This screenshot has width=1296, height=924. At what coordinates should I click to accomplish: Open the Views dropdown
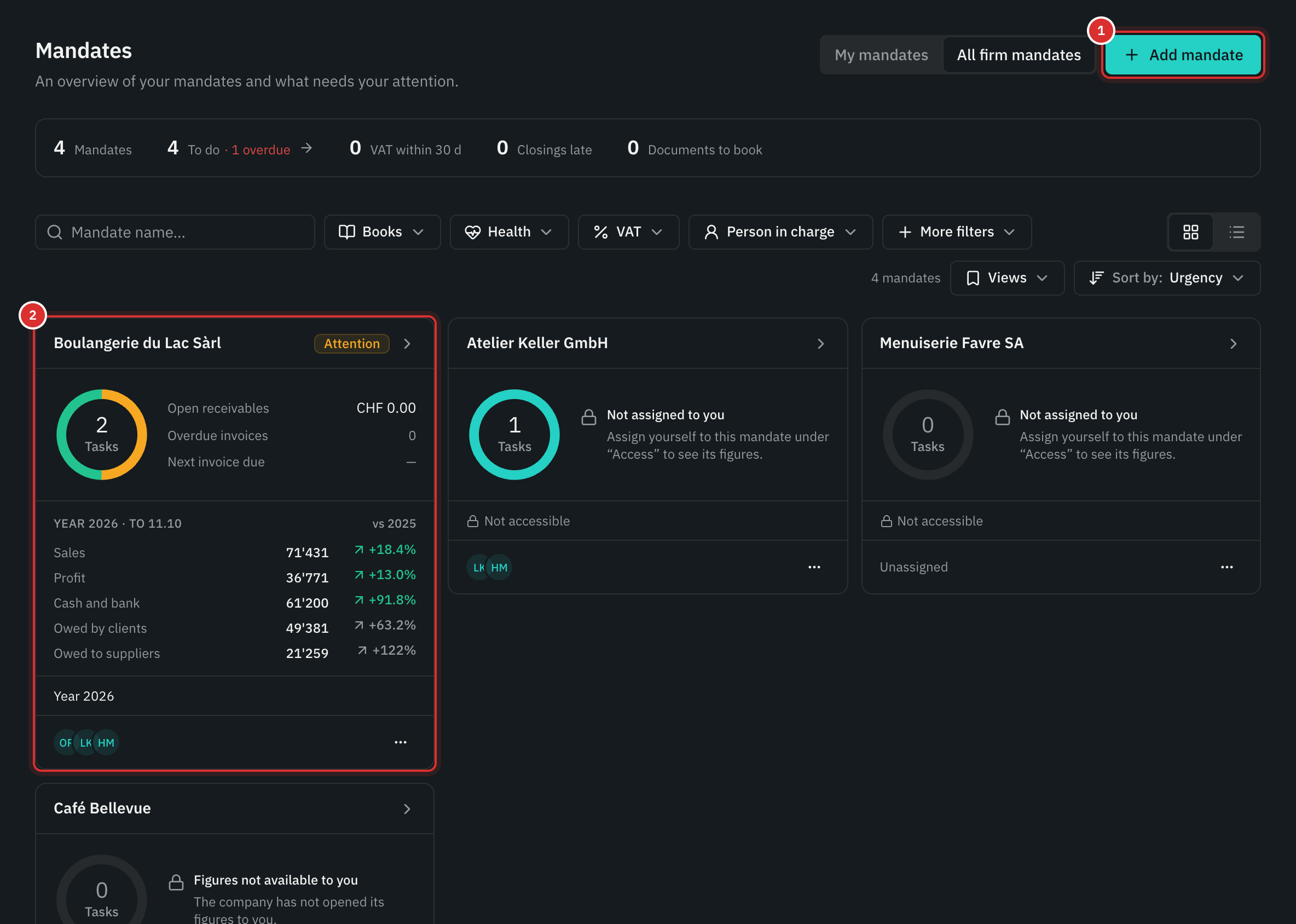[x=1007, y=278]
